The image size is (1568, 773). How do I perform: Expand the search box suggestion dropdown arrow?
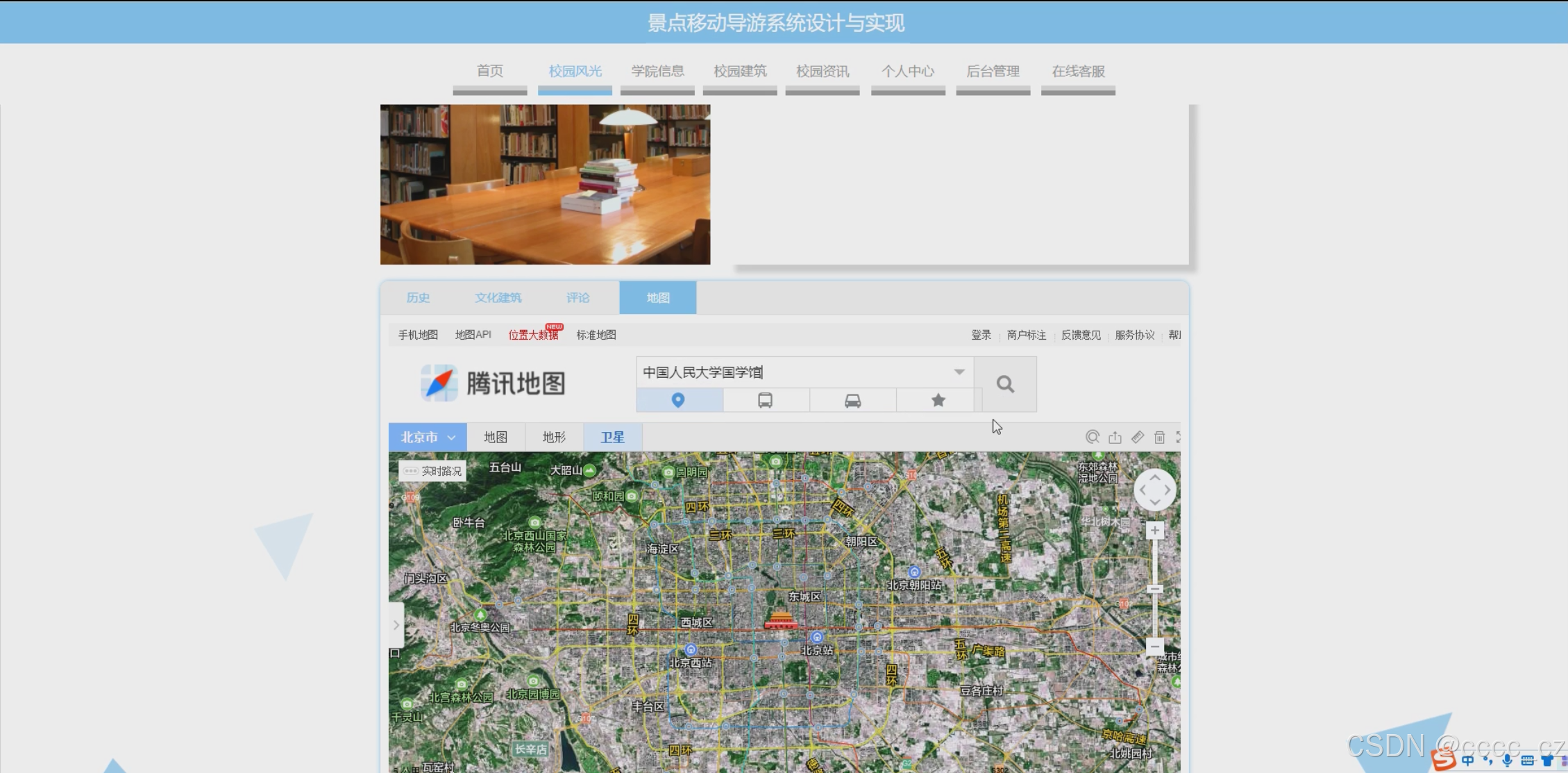click(x=959, y=372)
